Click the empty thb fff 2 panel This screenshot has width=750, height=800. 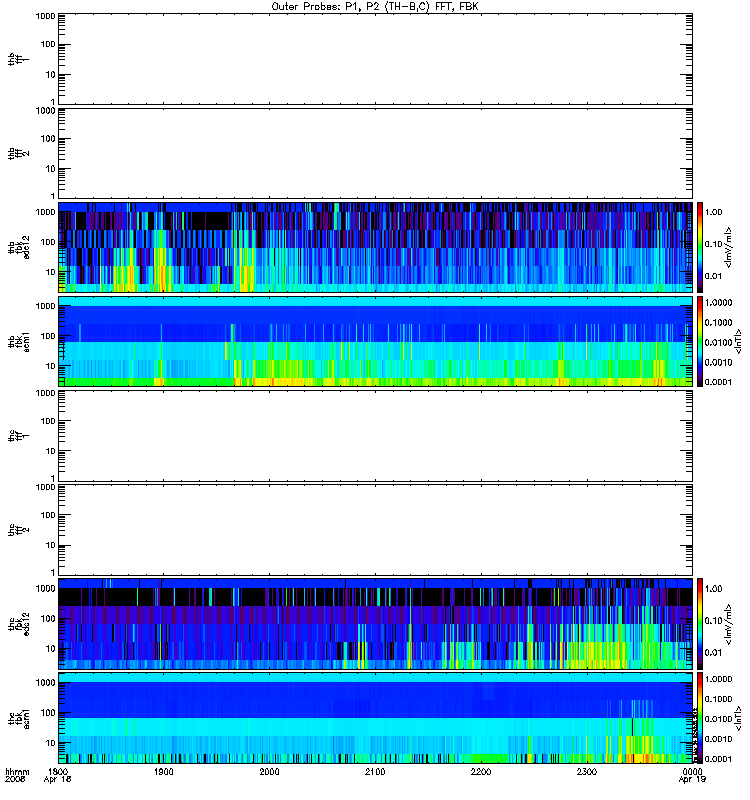pyautogui.click(x=376, y=154)
